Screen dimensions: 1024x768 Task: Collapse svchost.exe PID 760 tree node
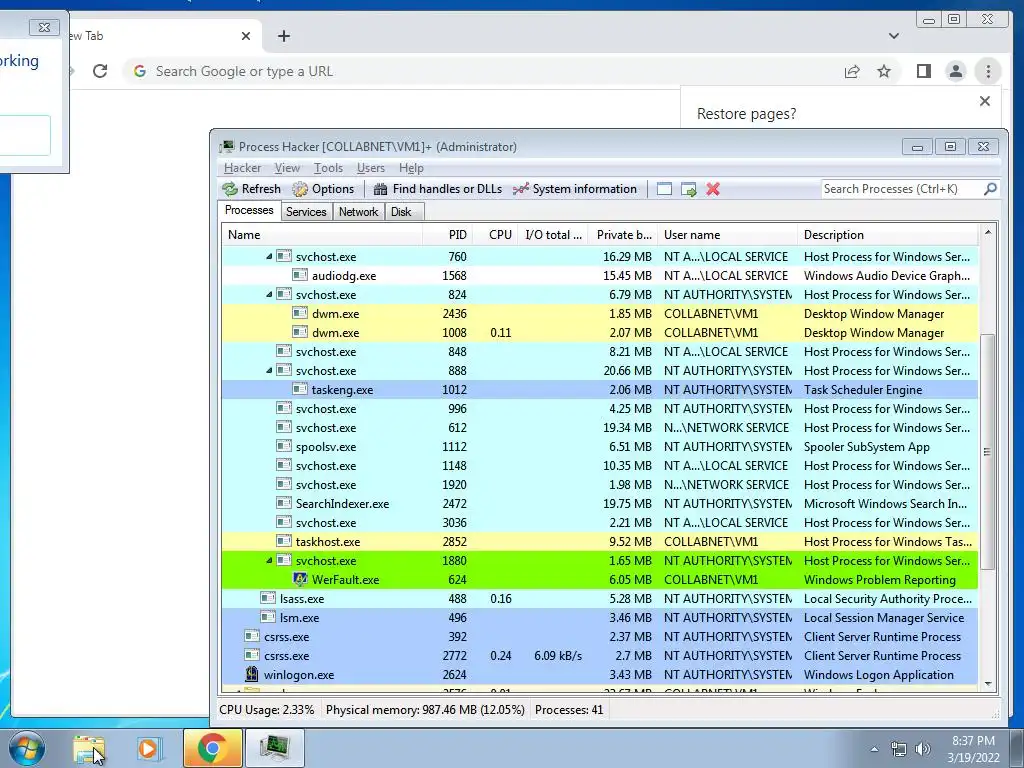[x=268, y=257]
